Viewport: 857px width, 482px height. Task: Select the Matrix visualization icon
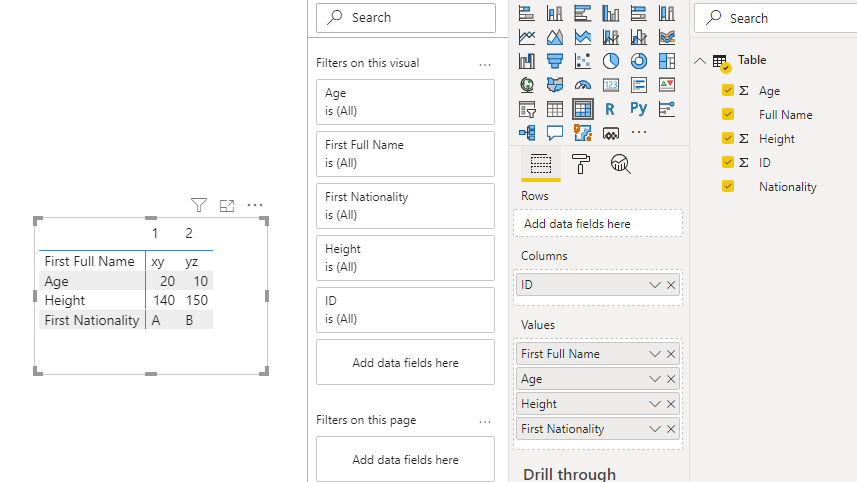coord(583,109)
